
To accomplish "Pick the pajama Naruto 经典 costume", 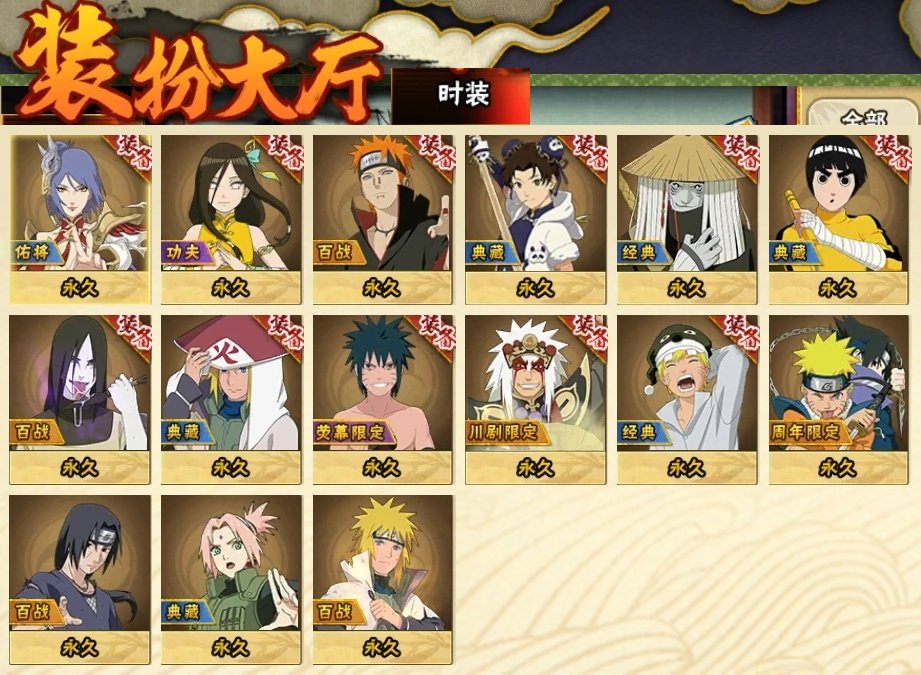I will coord(687,399).
